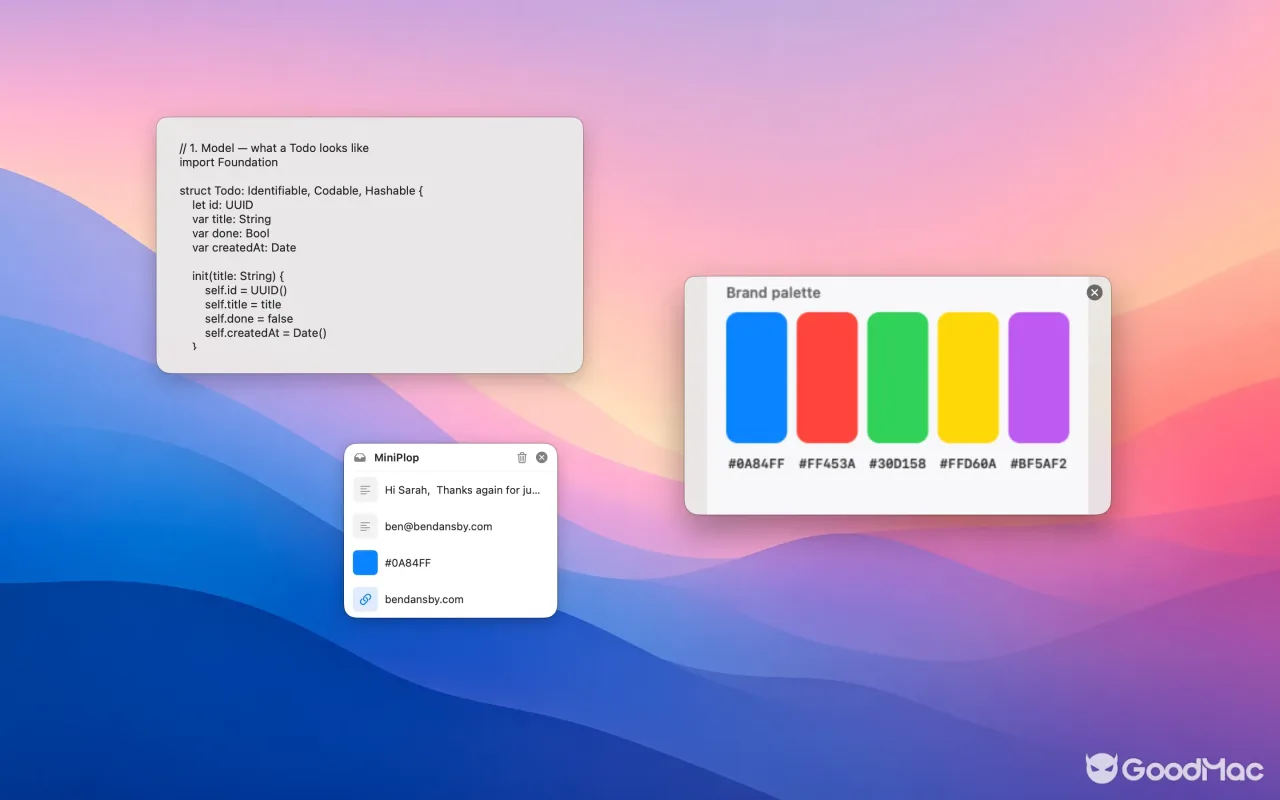
Task: Click the MiniPlop title text
Action: coord(397,457)
